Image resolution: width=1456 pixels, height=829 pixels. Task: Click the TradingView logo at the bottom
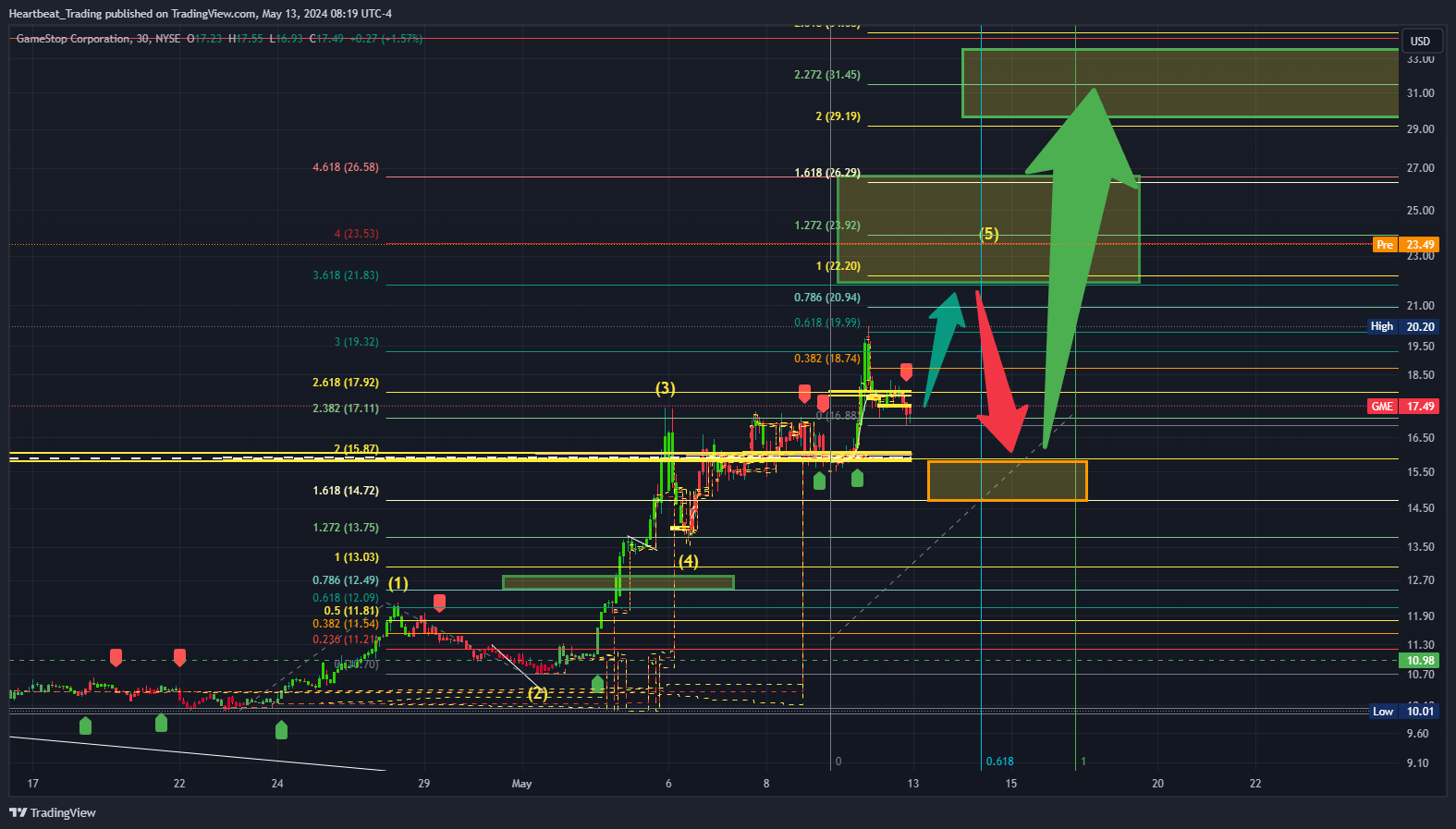(53, 812)
